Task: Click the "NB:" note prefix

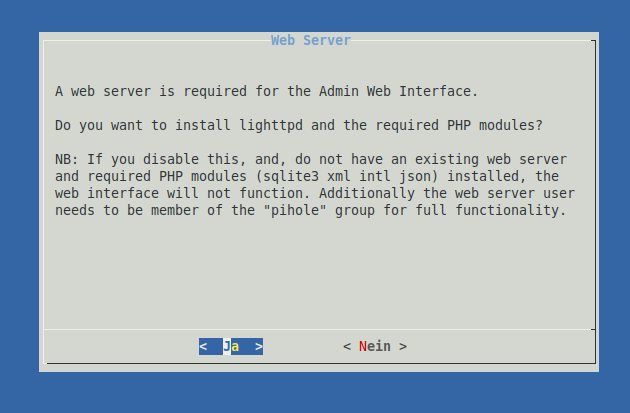Action: pyautogui.click(x=67, y=160)
